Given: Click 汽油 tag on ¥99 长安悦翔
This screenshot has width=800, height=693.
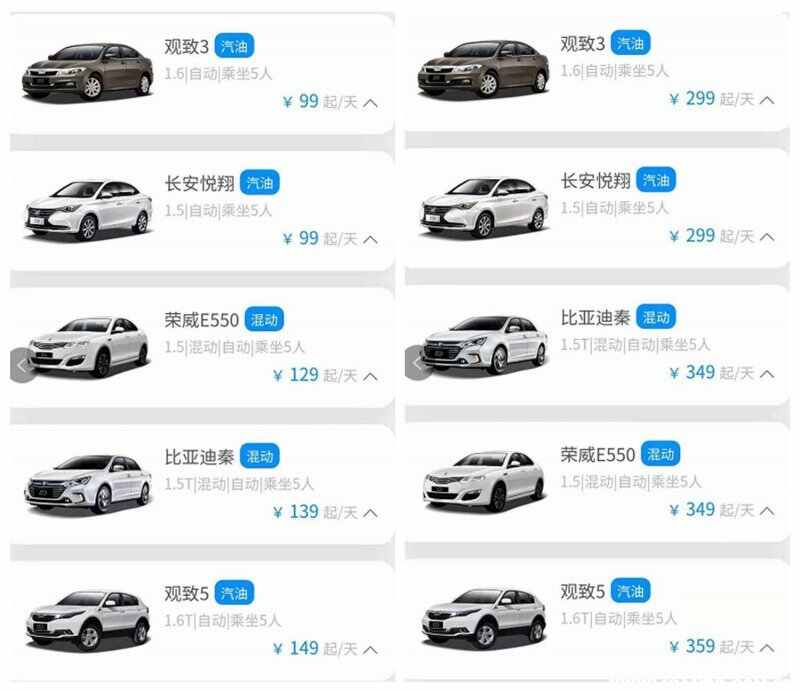Looking at the screenshot, I should click(x=260, y=182).
